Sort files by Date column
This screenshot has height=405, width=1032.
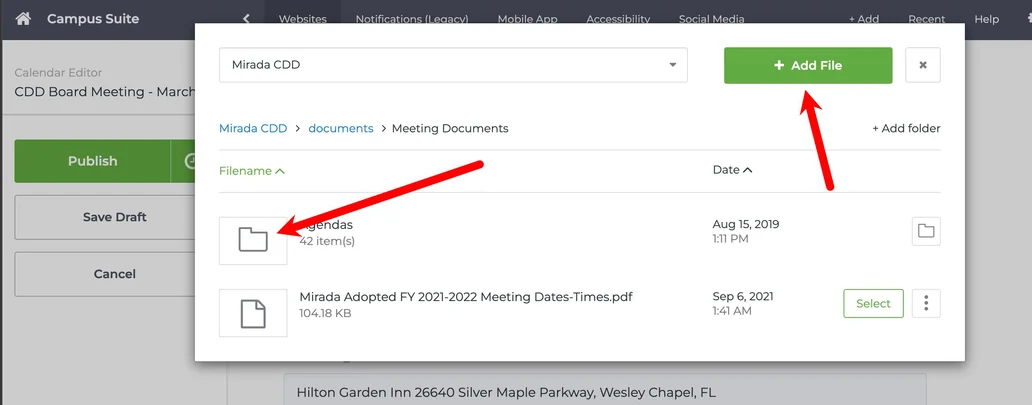pyautogui.click(x=732, y=170)
